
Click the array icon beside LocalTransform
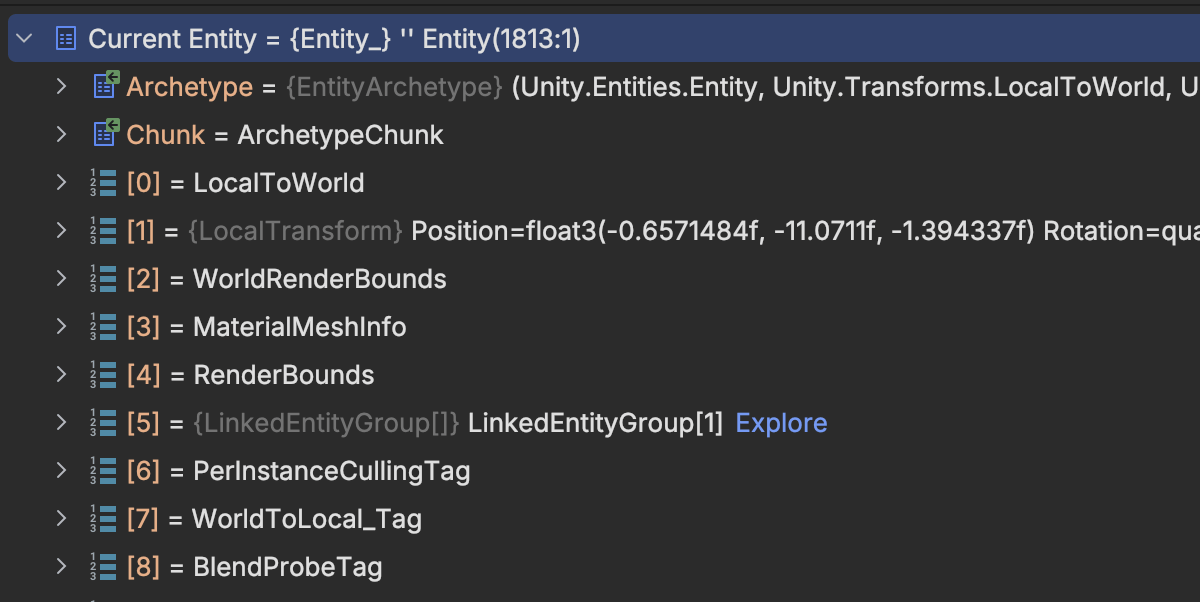point(103,231)
